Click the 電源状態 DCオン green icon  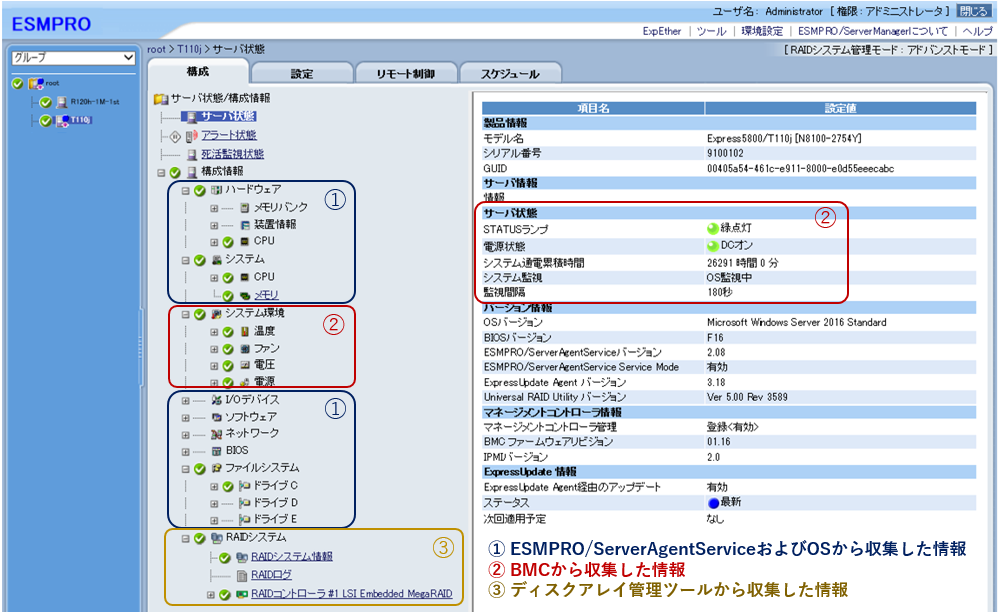(713, 246)
